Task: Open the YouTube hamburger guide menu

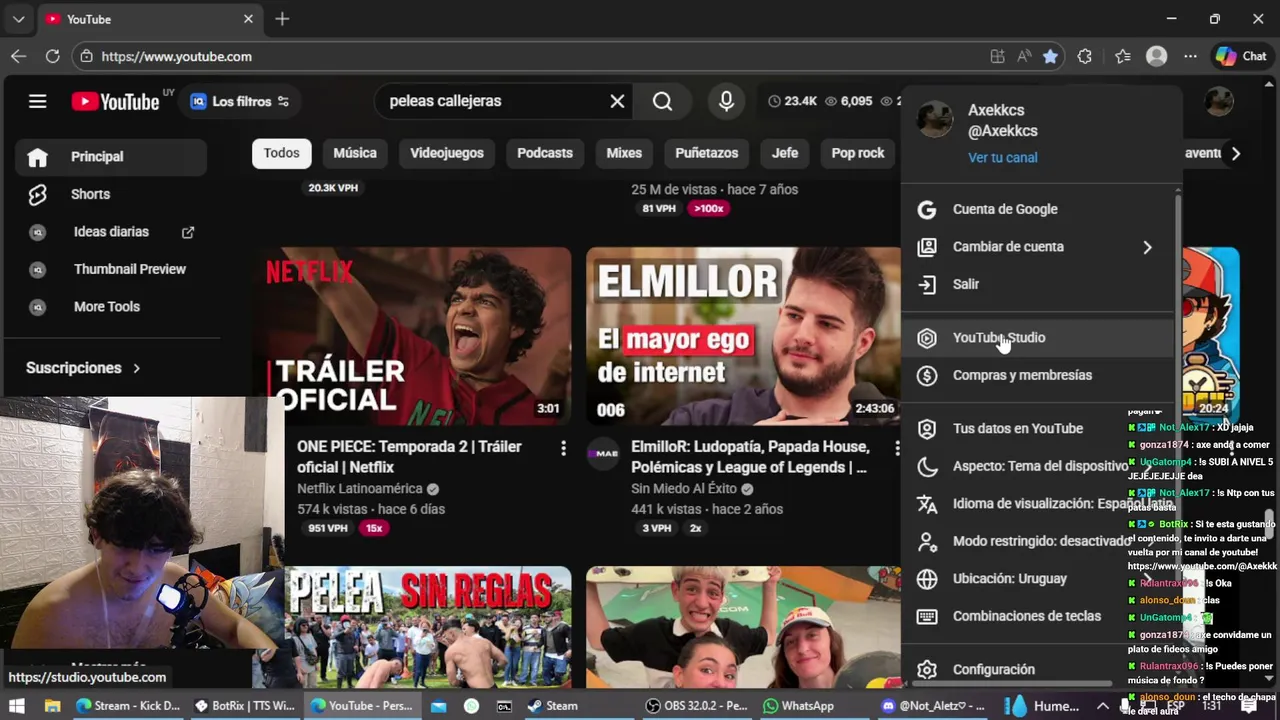Action: point(37,101)
